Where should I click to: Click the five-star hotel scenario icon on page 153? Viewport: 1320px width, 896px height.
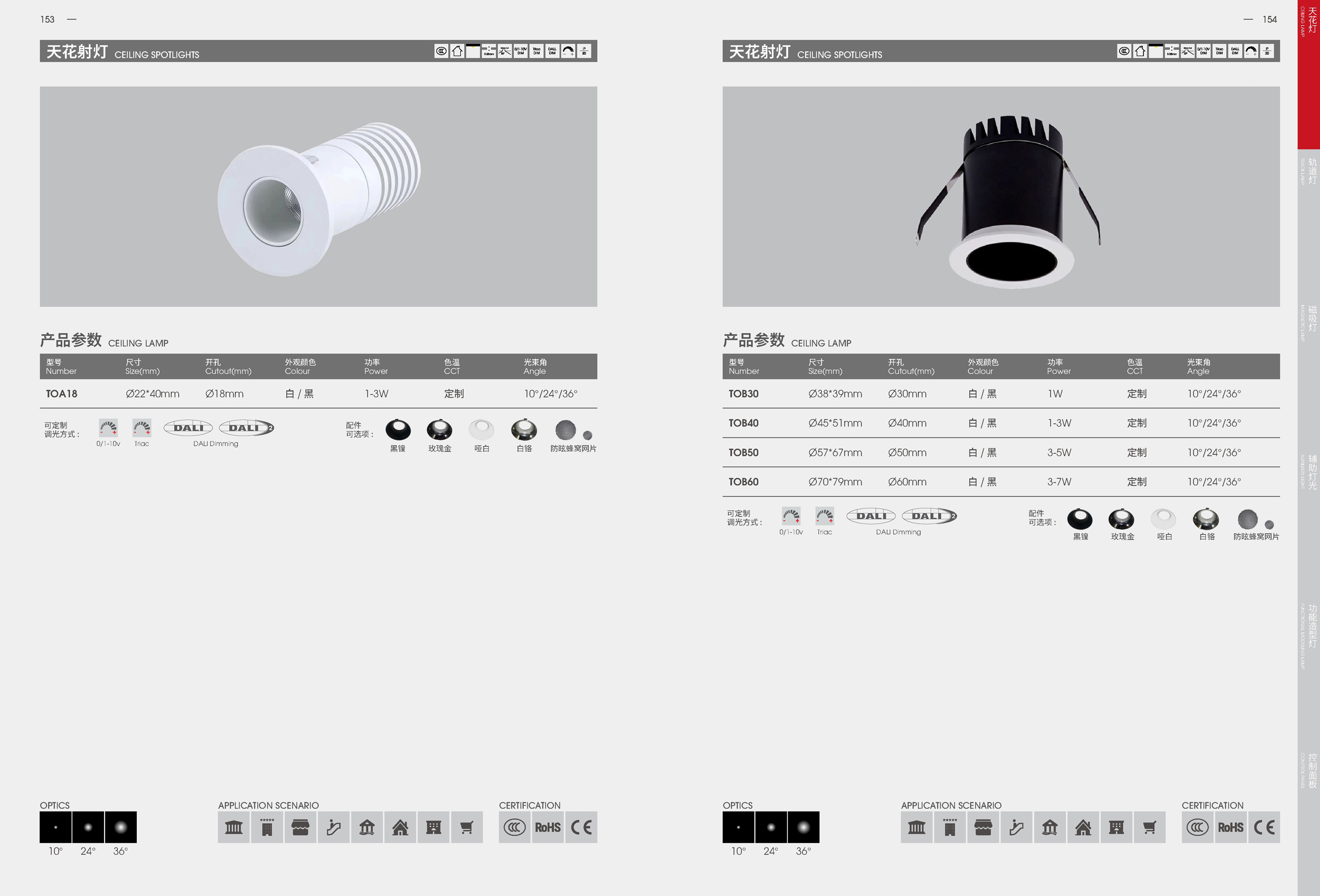267,827
